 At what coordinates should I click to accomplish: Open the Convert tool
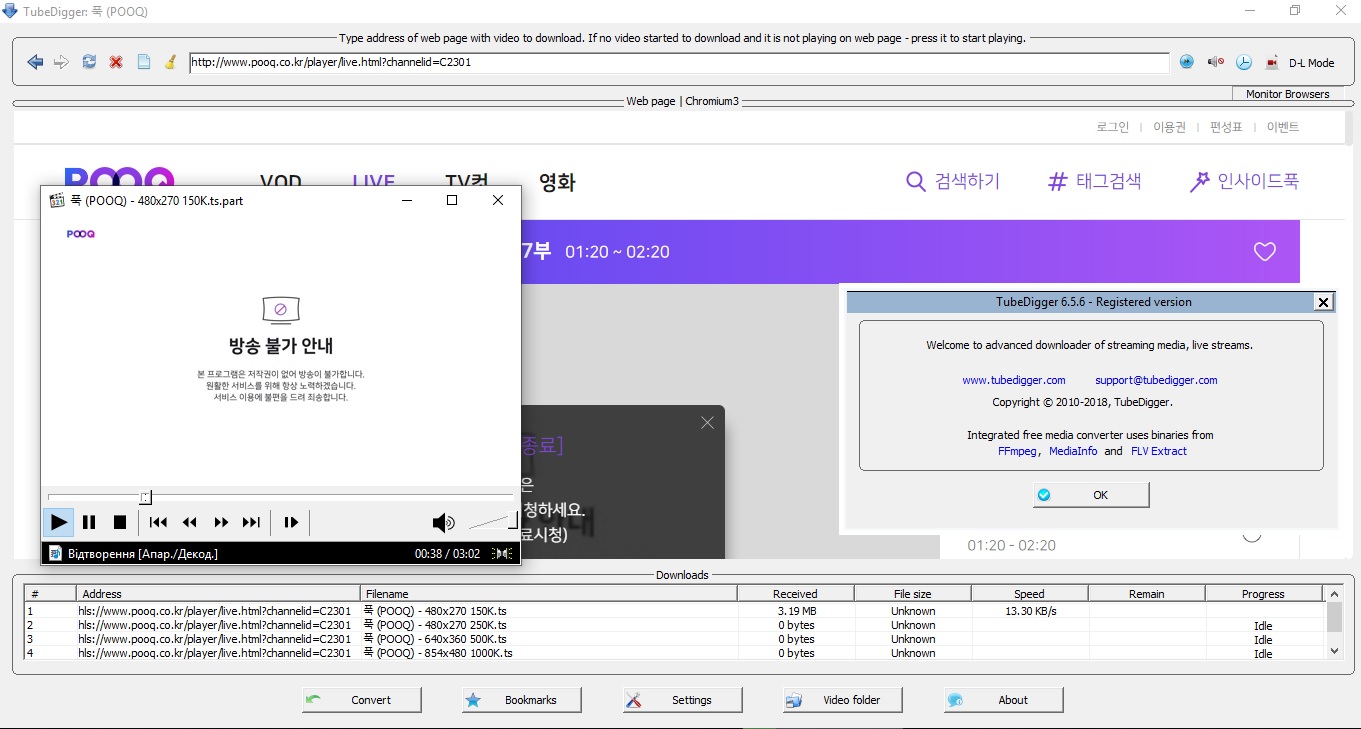(x=362, y=700)
